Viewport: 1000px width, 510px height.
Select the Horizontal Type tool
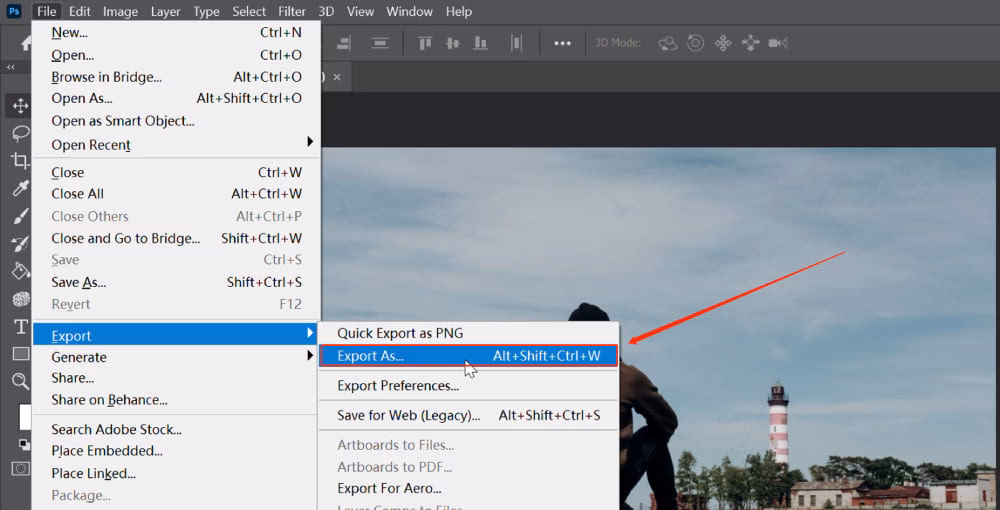coord(20,327)
